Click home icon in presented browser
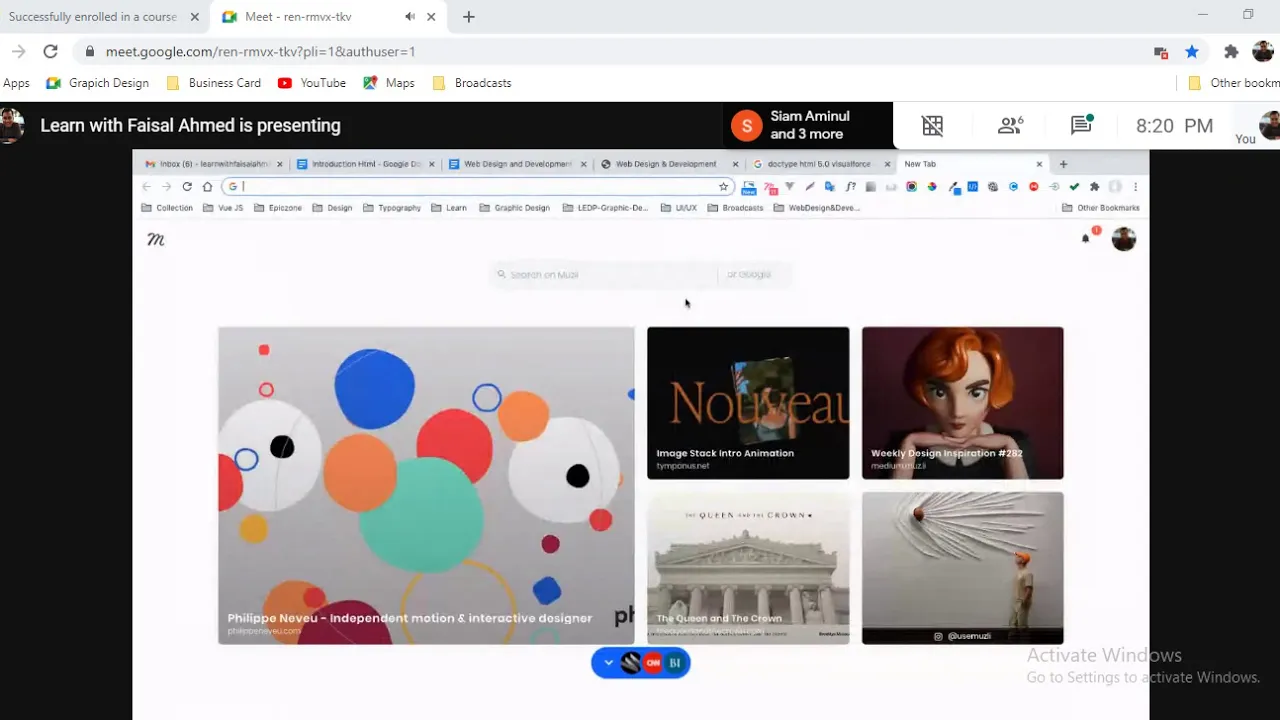 207,186
